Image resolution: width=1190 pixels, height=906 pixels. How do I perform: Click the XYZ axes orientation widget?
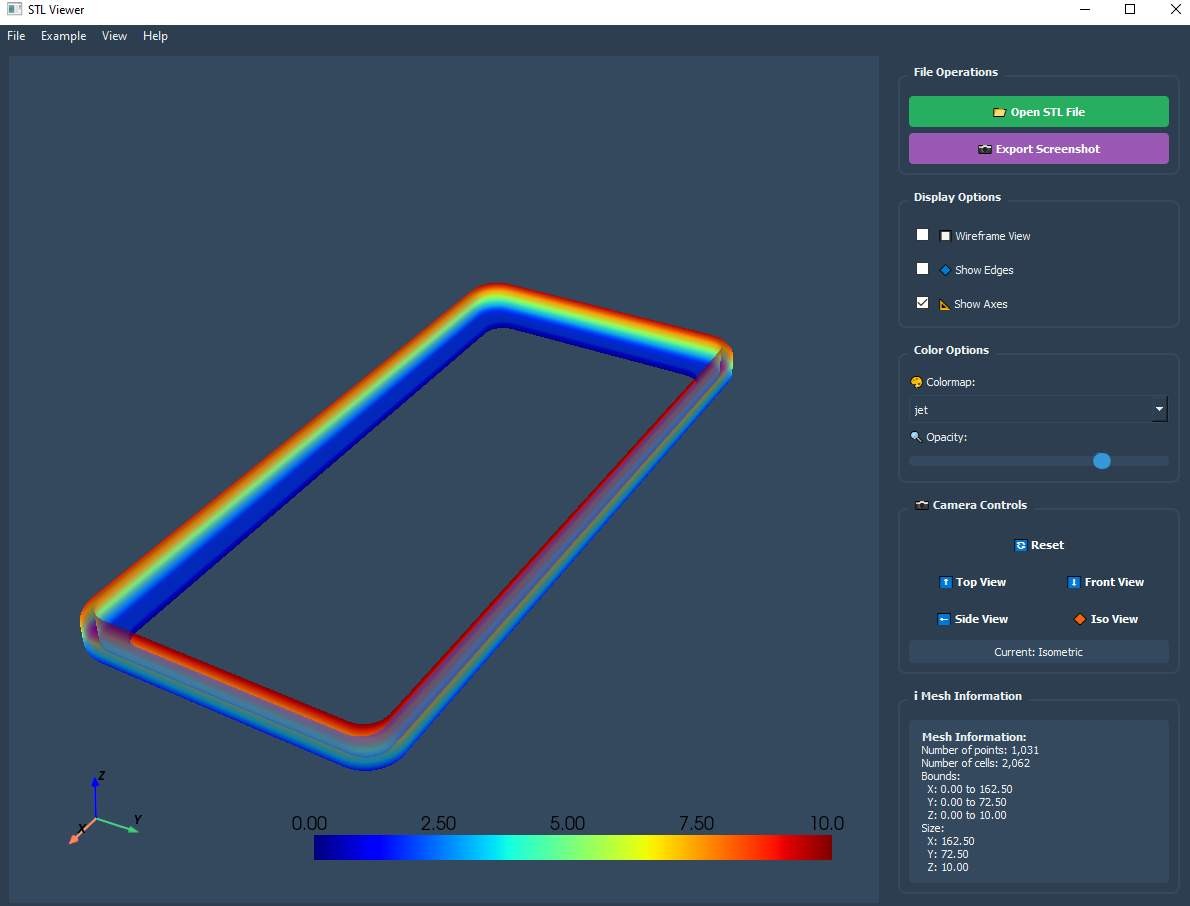(100, 810)
